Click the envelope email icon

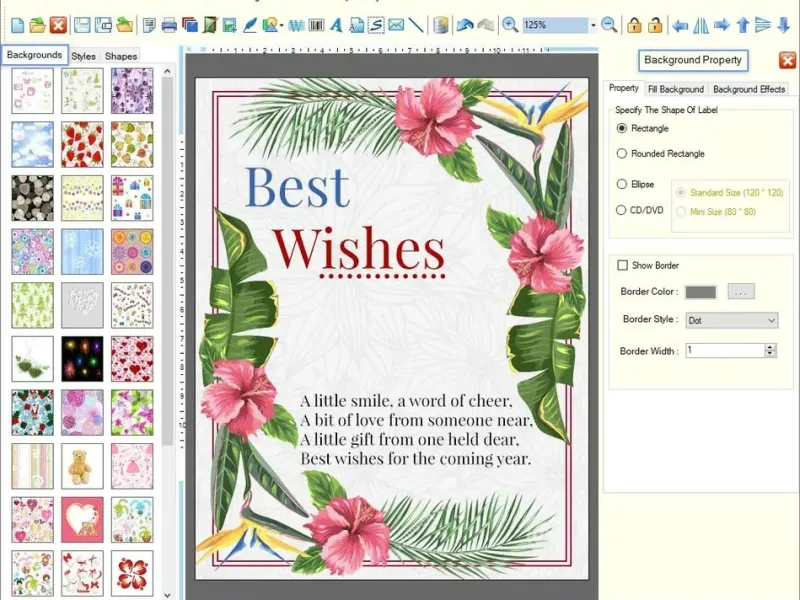(396, 24)
